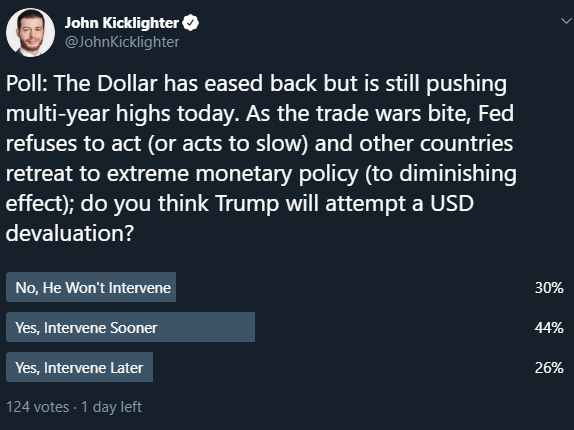Click the phrase multi-year highs in tweet
Image resolution: width=574 pixels, height=430 pixels.
click(x=88, y=114)
